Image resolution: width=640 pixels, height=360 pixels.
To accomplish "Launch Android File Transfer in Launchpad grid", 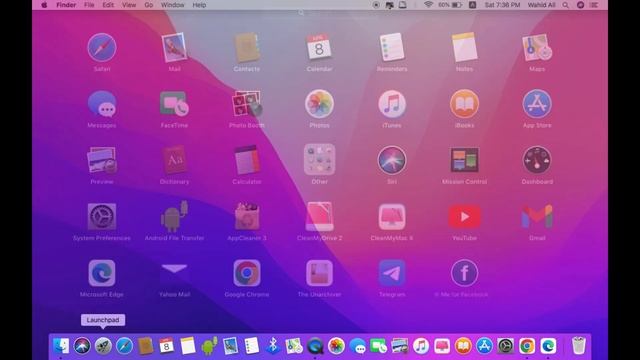I will tap(174, 216).
